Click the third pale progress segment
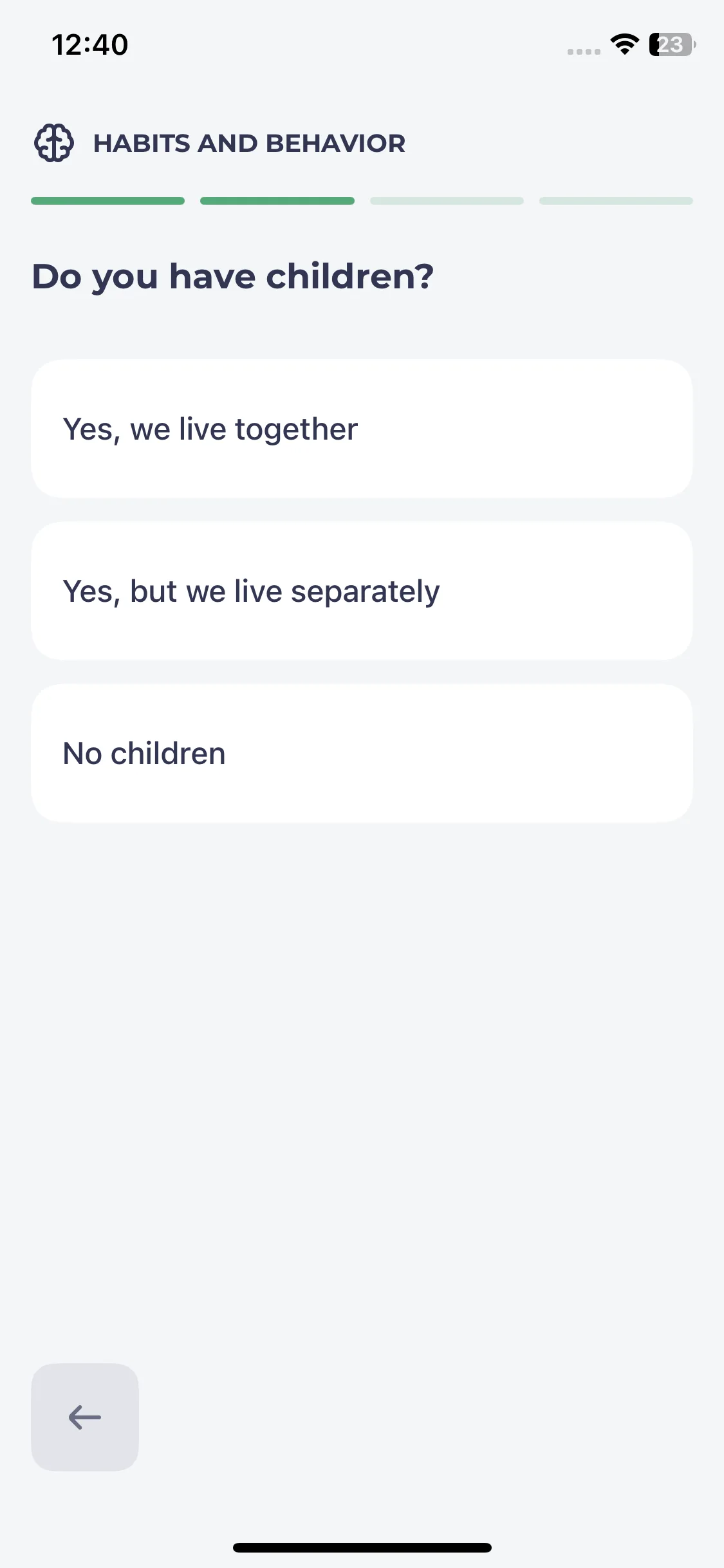Viewport: 724px width, 1568px height. click(x=447, y=201)
